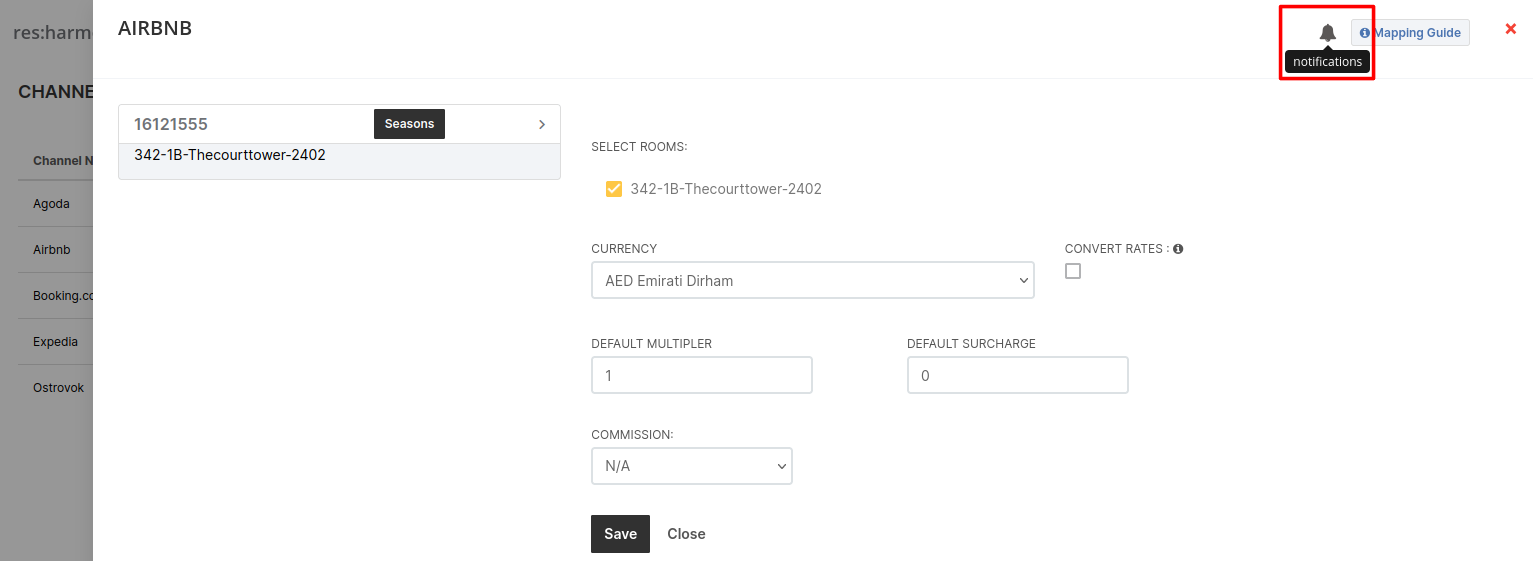Save the Airbnb mapping settings
The width and height of the screenshot is (1533, 561).
620,534
